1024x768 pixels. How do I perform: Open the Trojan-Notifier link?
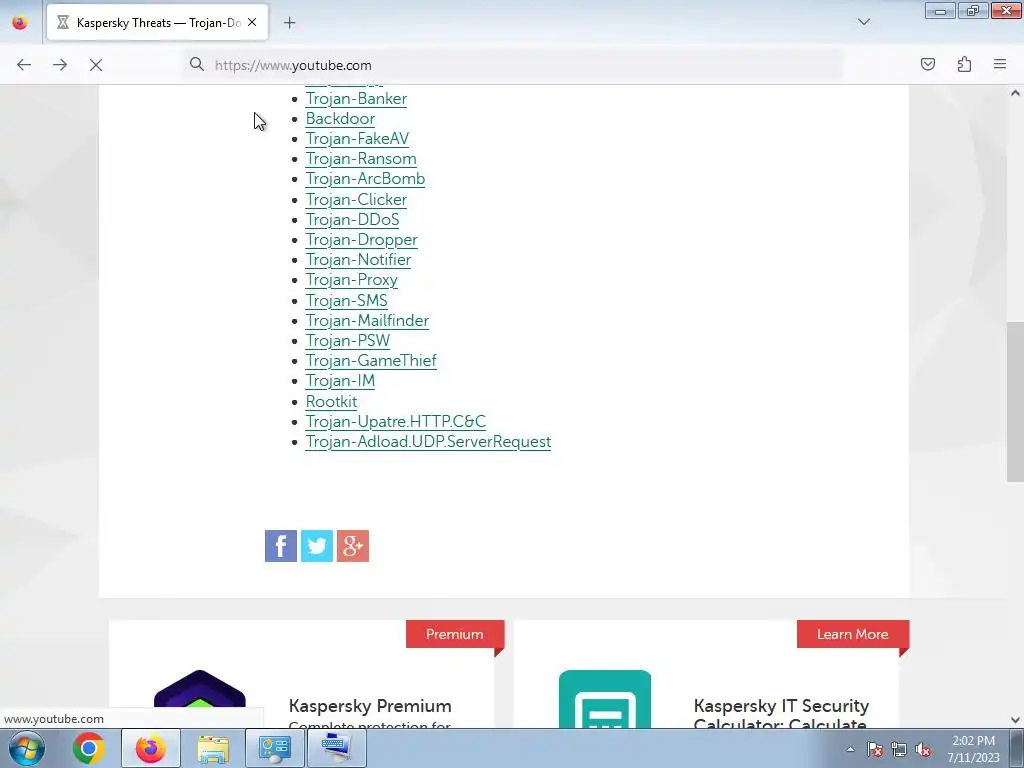pyautogui.click(x=358, y=260)
